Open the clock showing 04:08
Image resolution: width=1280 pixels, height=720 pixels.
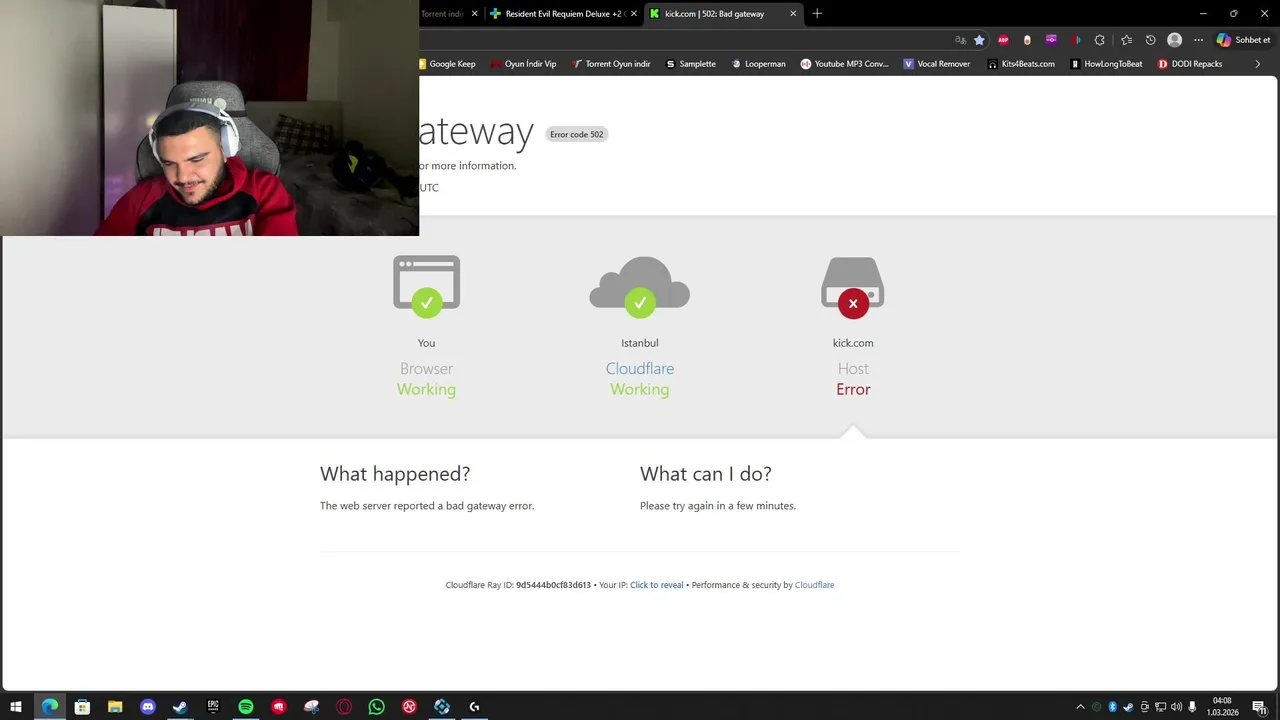[1222, 707]
